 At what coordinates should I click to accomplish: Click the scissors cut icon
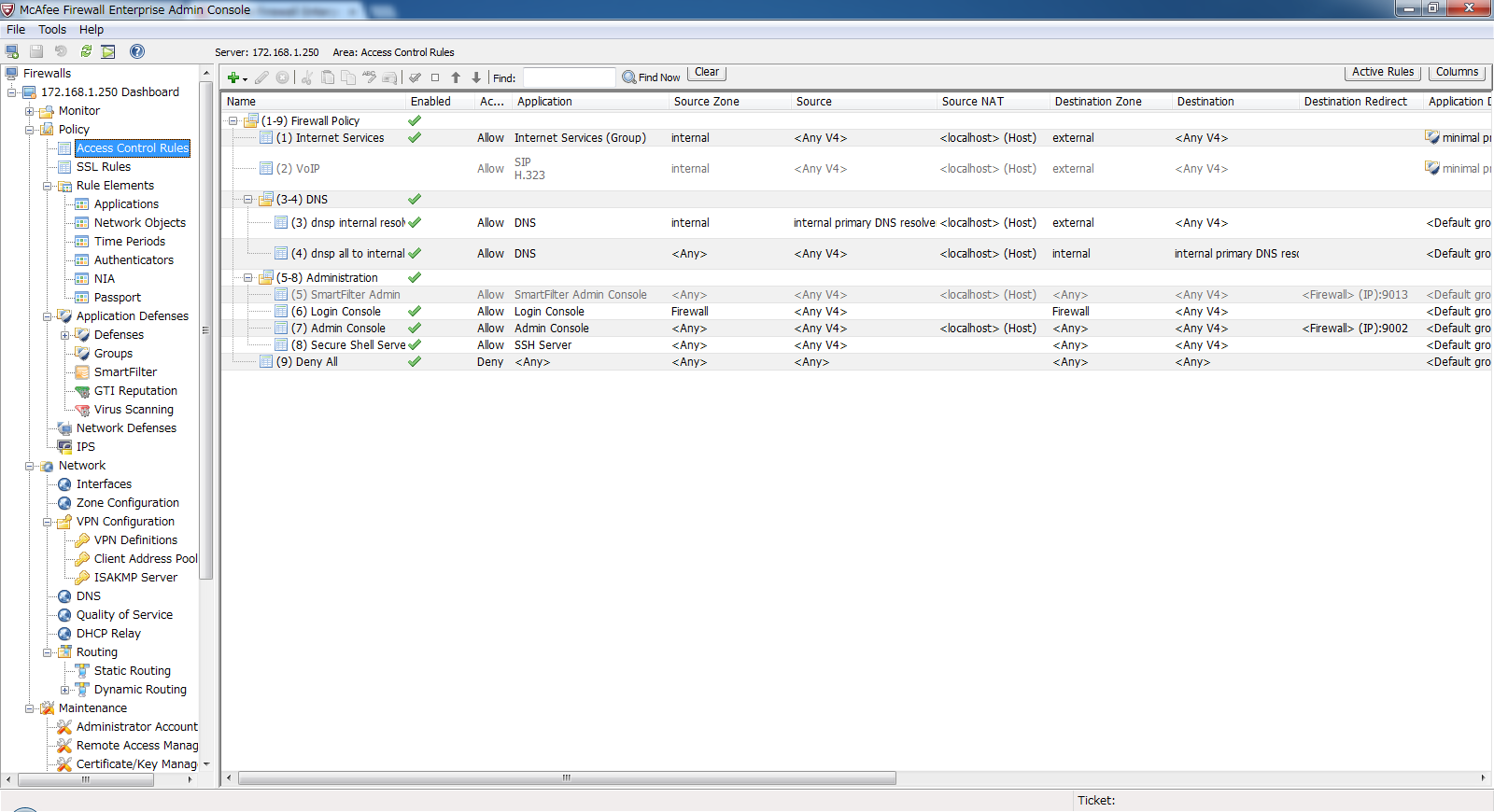(306, 77)
